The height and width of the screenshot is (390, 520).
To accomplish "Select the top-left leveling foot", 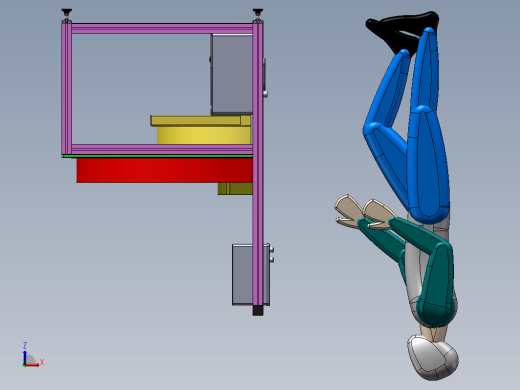I will [67, 13].
